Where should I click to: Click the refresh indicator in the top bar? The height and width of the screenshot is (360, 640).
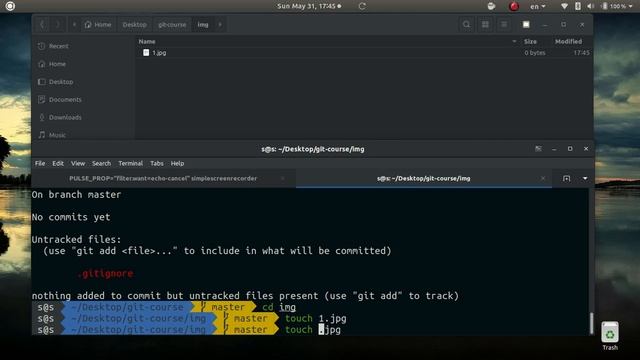pos(362,6)
